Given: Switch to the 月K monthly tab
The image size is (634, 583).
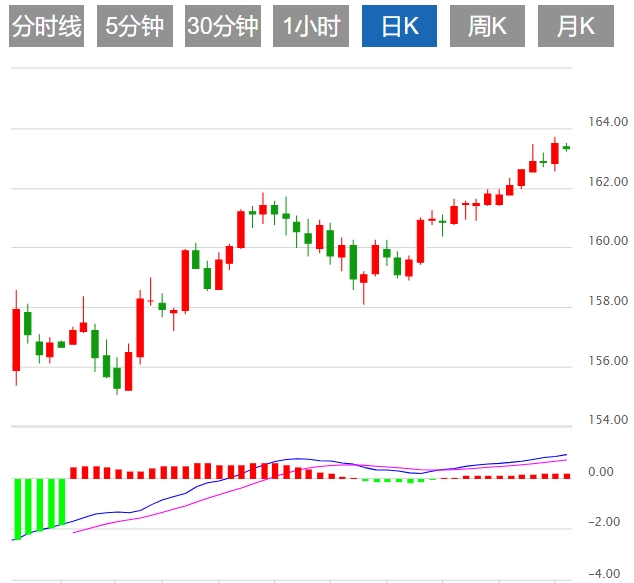Looking at the screenshot, I should pyautogui.click(x=576, y=26).
